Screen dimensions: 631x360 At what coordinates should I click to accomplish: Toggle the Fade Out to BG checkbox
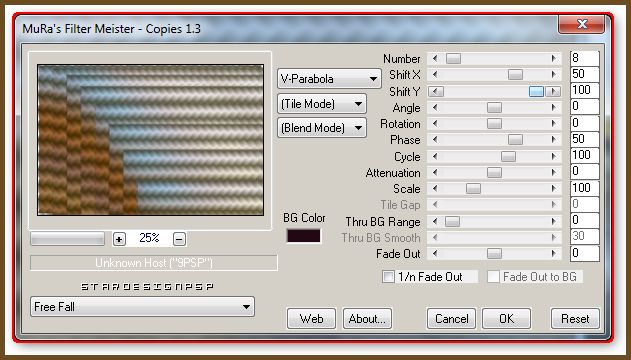pos(493,277)
